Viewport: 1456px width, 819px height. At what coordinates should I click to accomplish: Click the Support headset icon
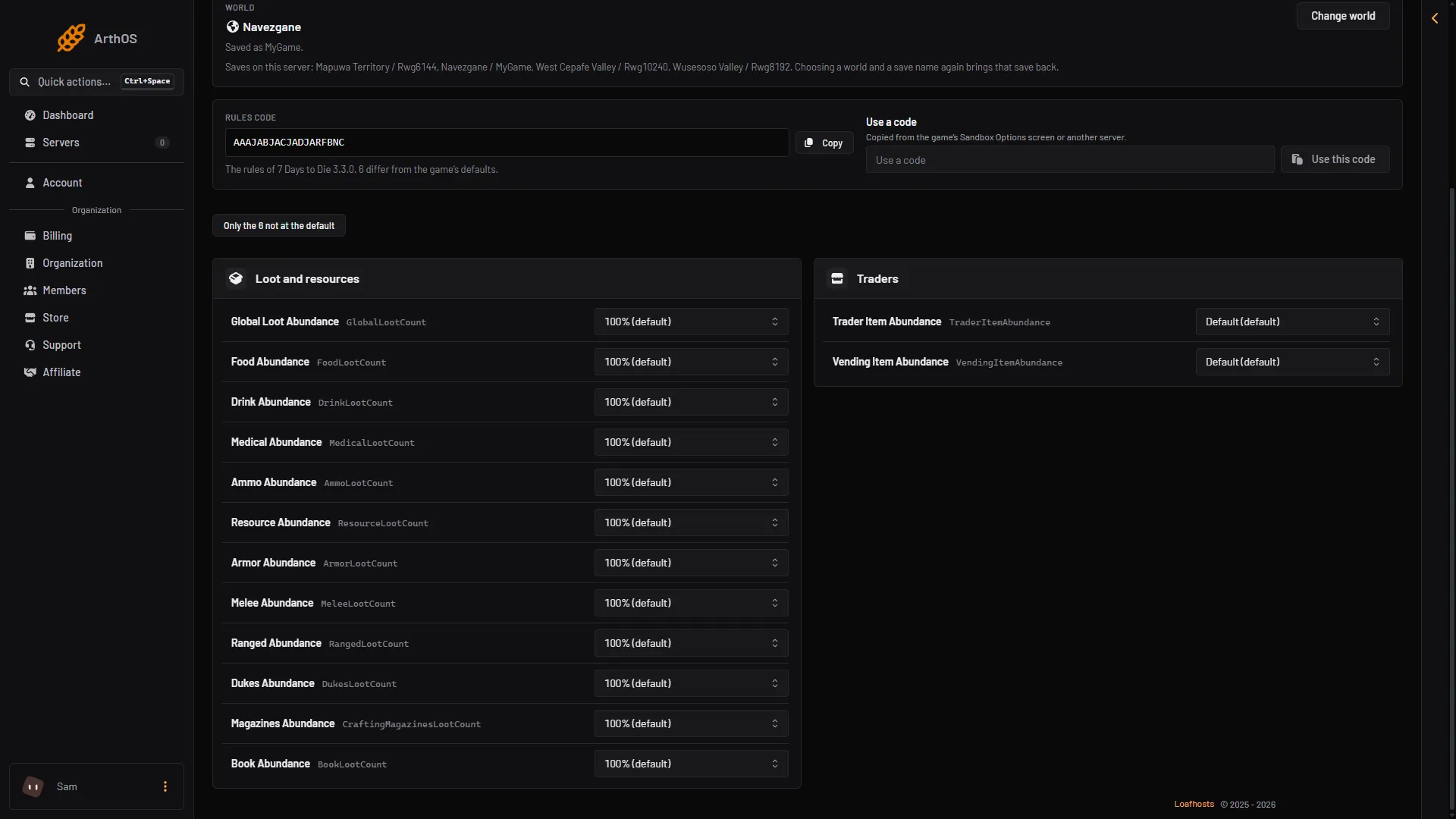coord(30,345)
